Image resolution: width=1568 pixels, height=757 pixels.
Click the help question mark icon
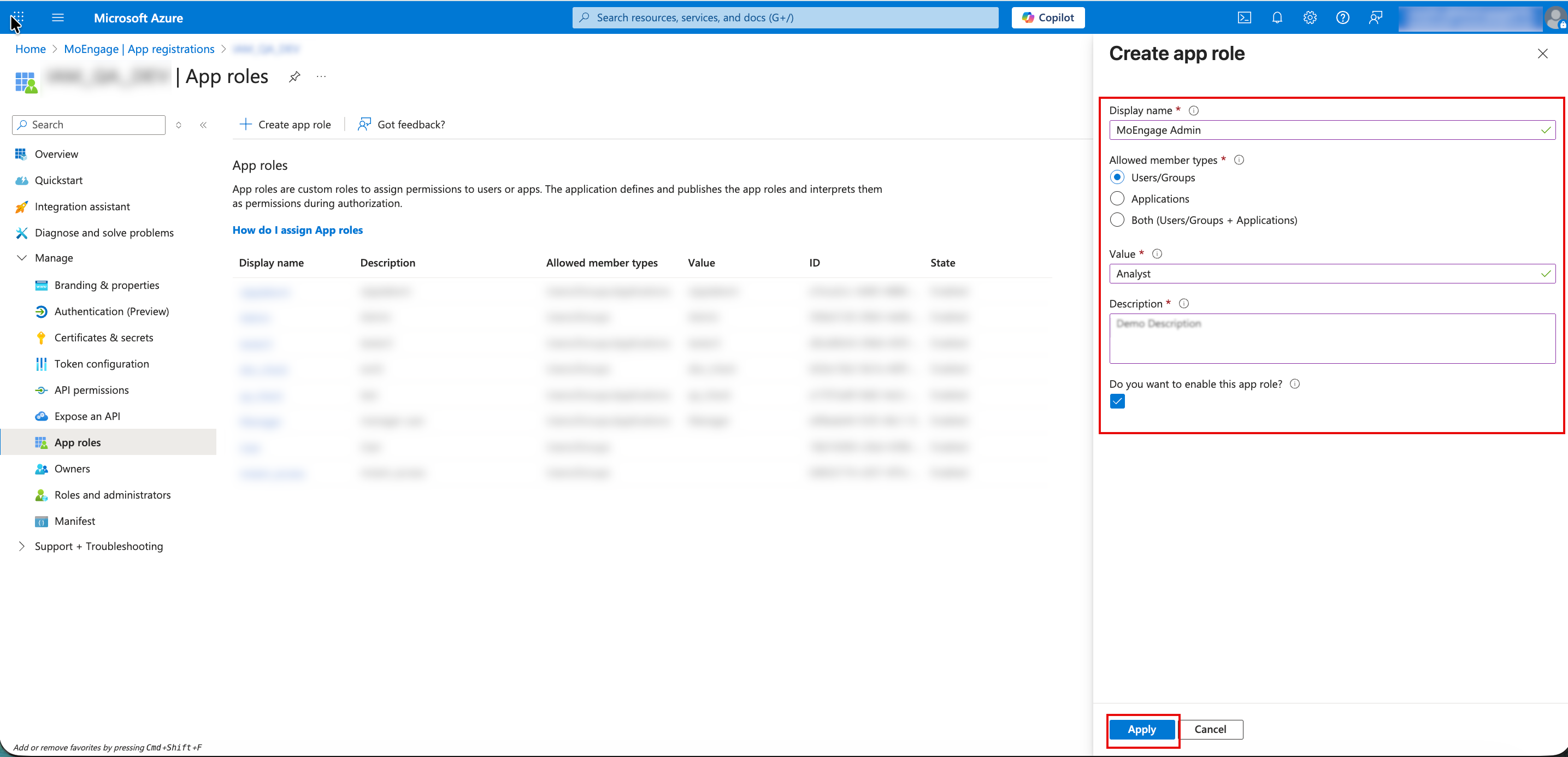click(1342, 17)
